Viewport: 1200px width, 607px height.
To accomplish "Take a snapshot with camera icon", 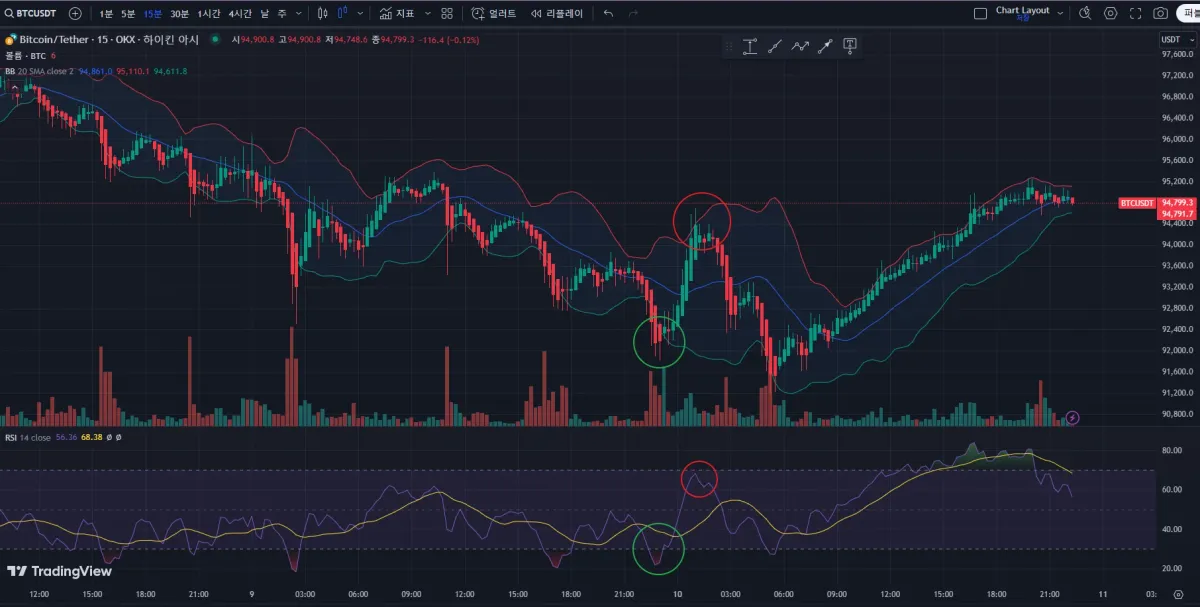I will click(x=1160, y=14).
